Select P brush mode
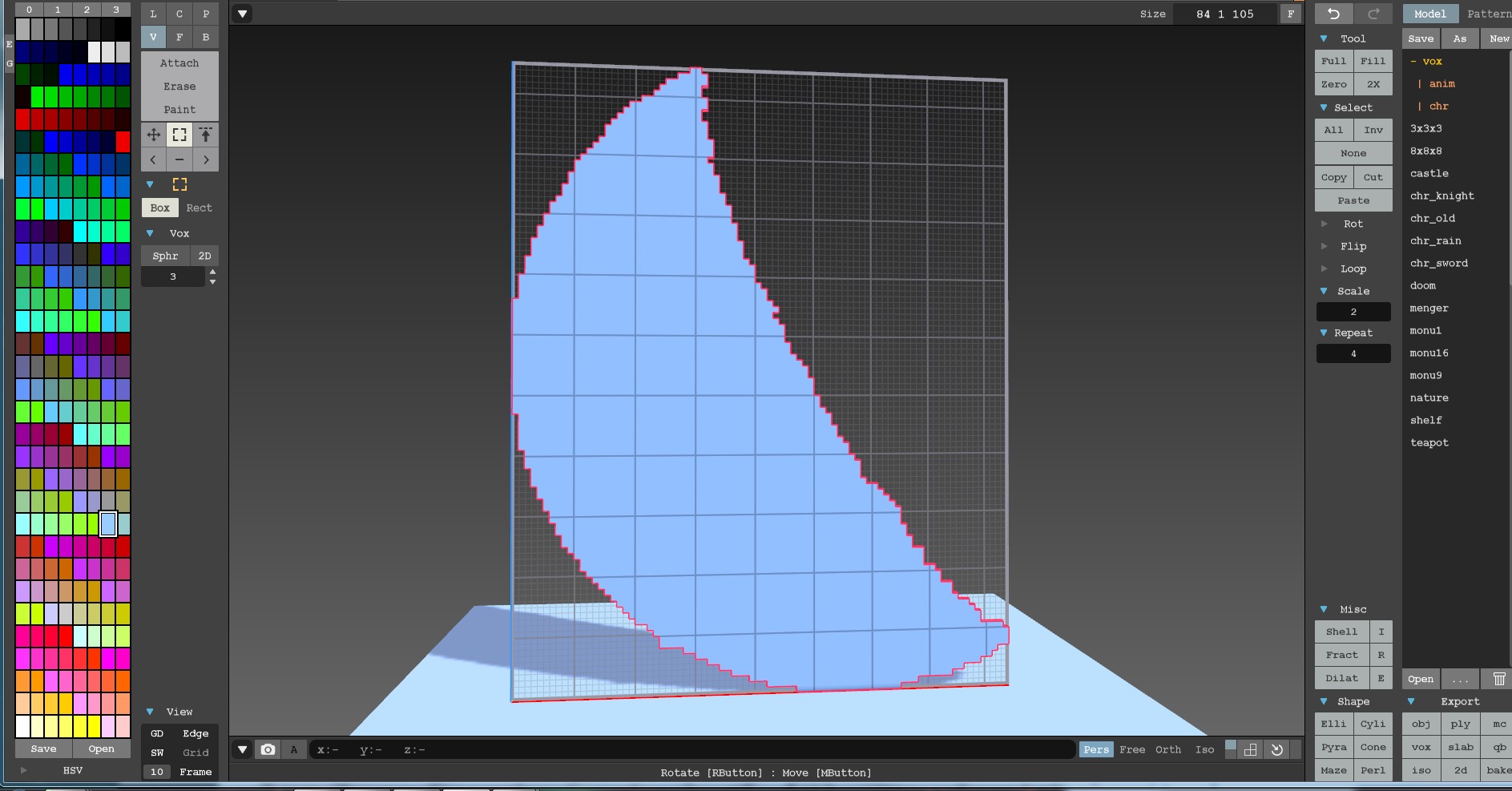The width and height of the screenshot is (1512, 791). (206, 14)
